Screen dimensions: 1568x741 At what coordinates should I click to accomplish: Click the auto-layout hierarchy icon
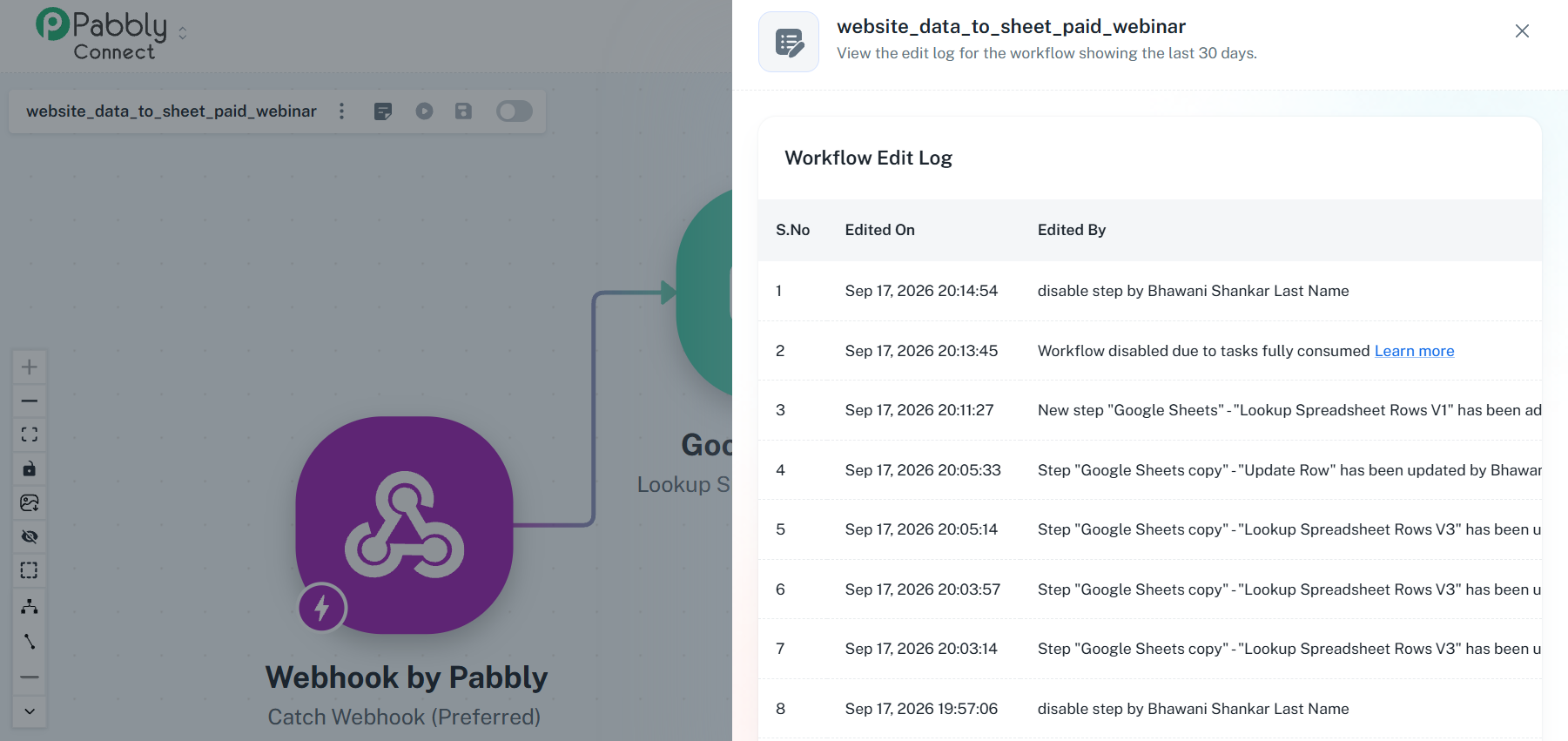coord(30,606)
